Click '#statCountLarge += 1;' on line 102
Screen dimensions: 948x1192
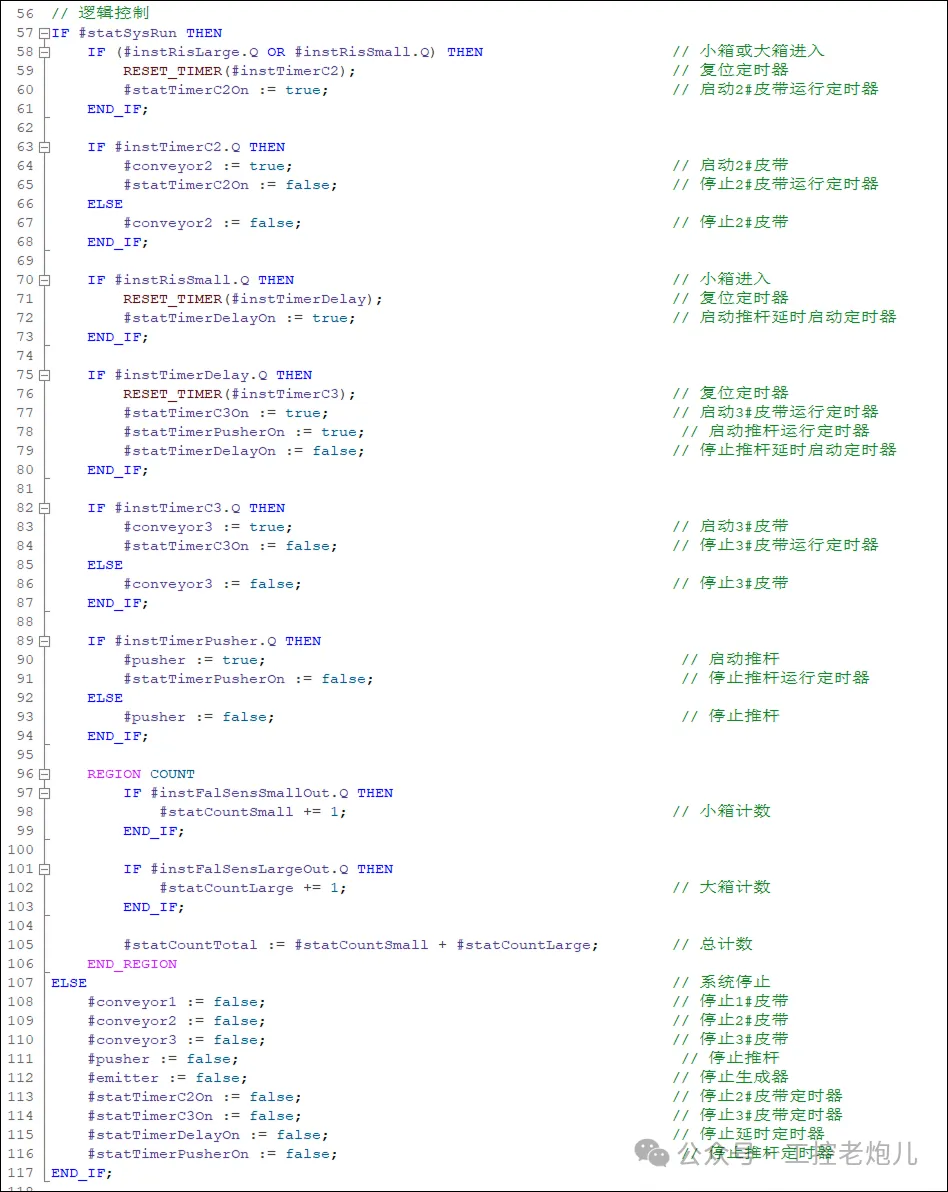252,889
